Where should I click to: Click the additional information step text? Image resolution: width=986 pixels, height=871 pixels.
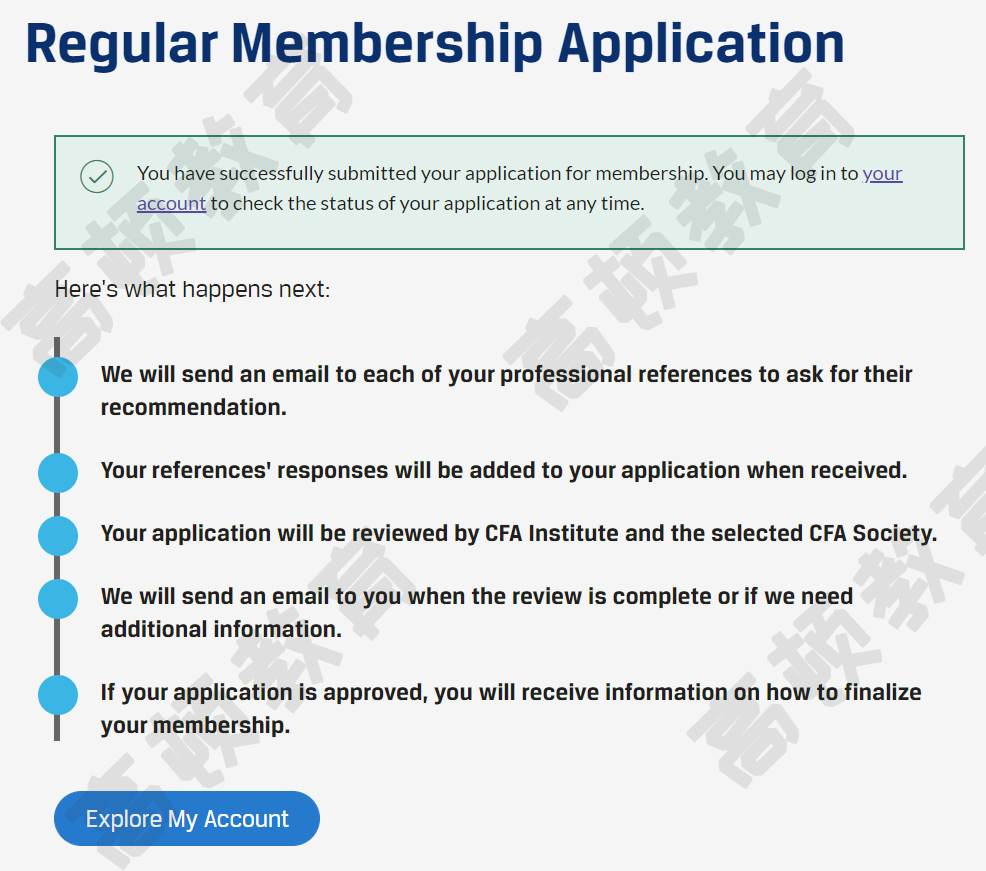(477, 613)
